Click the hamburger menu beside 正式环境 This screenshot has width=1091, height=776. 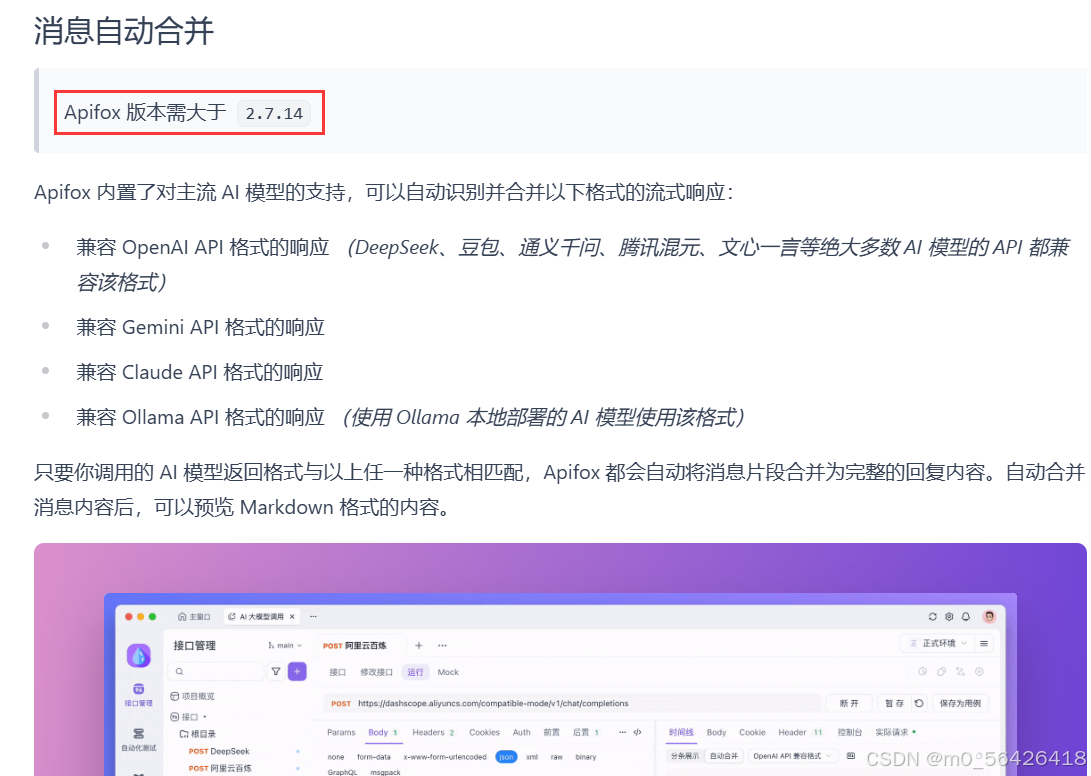(984, 644)
